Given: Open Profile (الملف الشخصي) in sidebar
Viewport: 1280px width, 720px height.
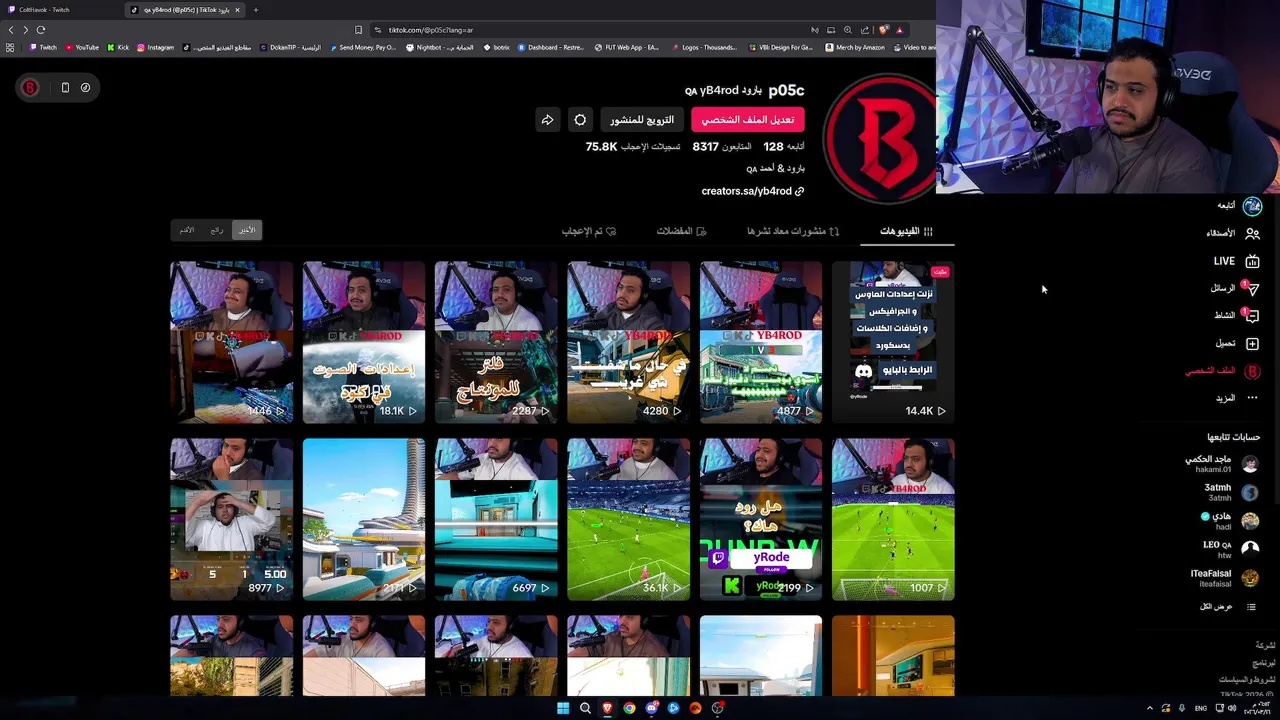Looking at the screenshot, I should coord(1222,371).
